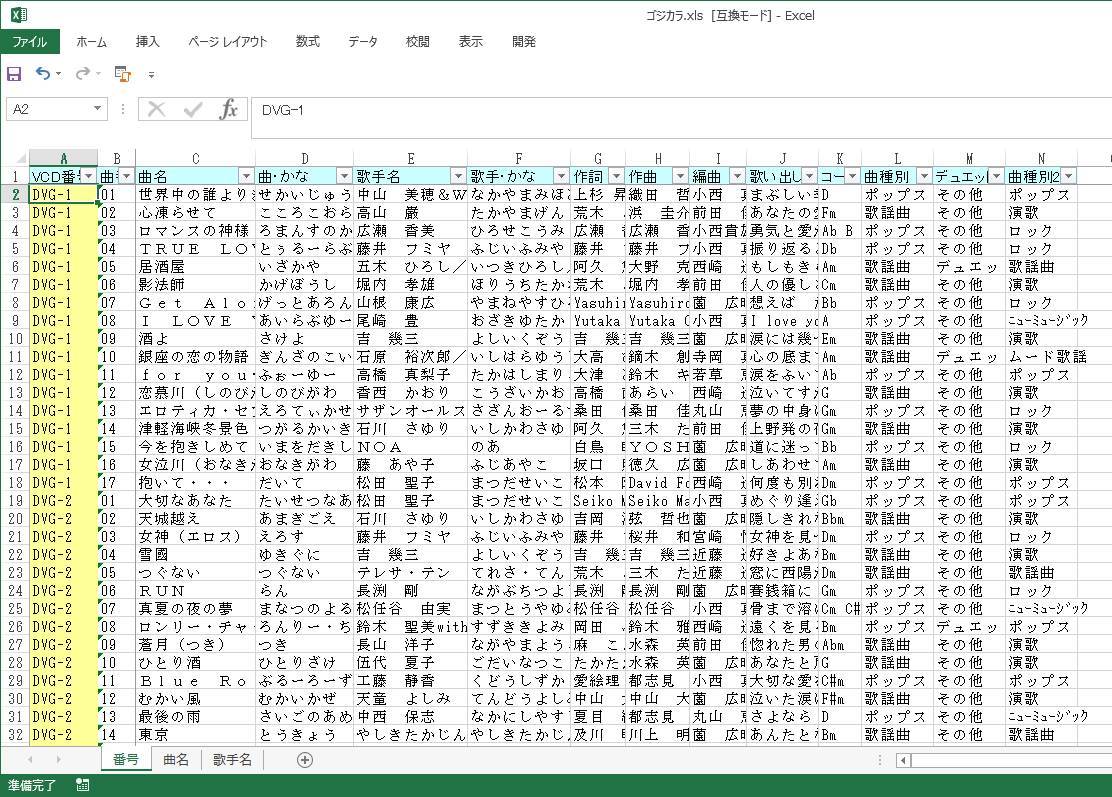Open filter dropdown for デュエット column
1112x797 pixels.
996,176
